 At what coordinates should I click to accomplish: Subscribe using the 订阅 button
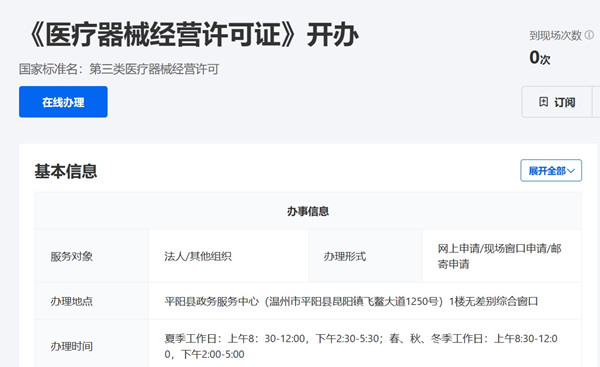tap(557, 102)
